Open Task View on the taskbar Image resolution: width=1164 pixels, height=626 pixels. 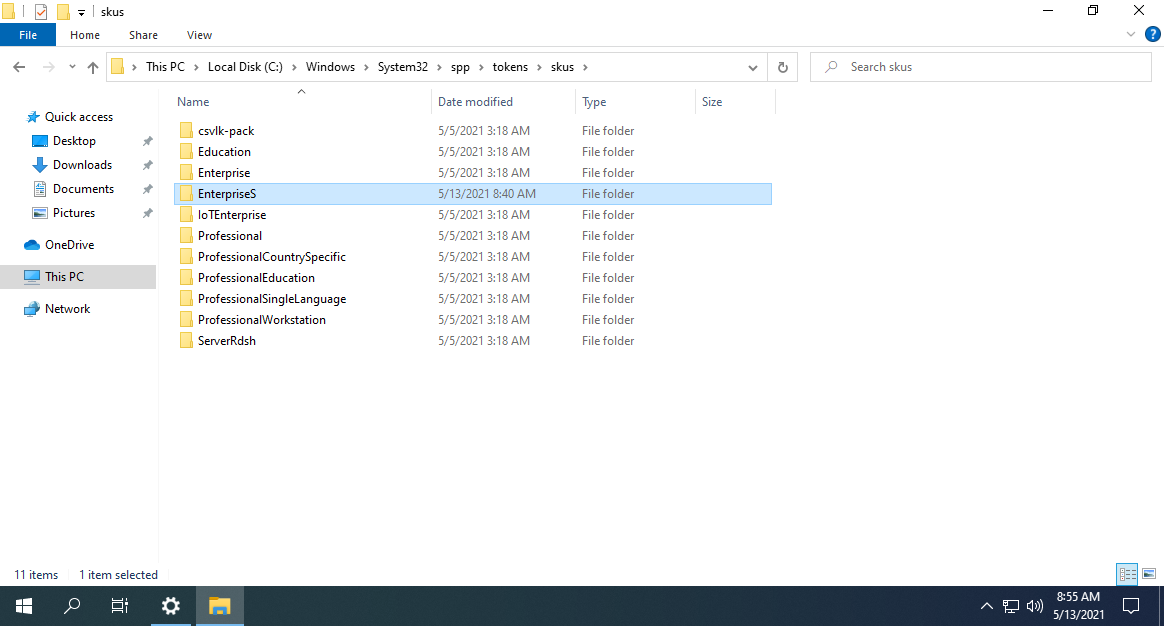(x=120, y=606)
